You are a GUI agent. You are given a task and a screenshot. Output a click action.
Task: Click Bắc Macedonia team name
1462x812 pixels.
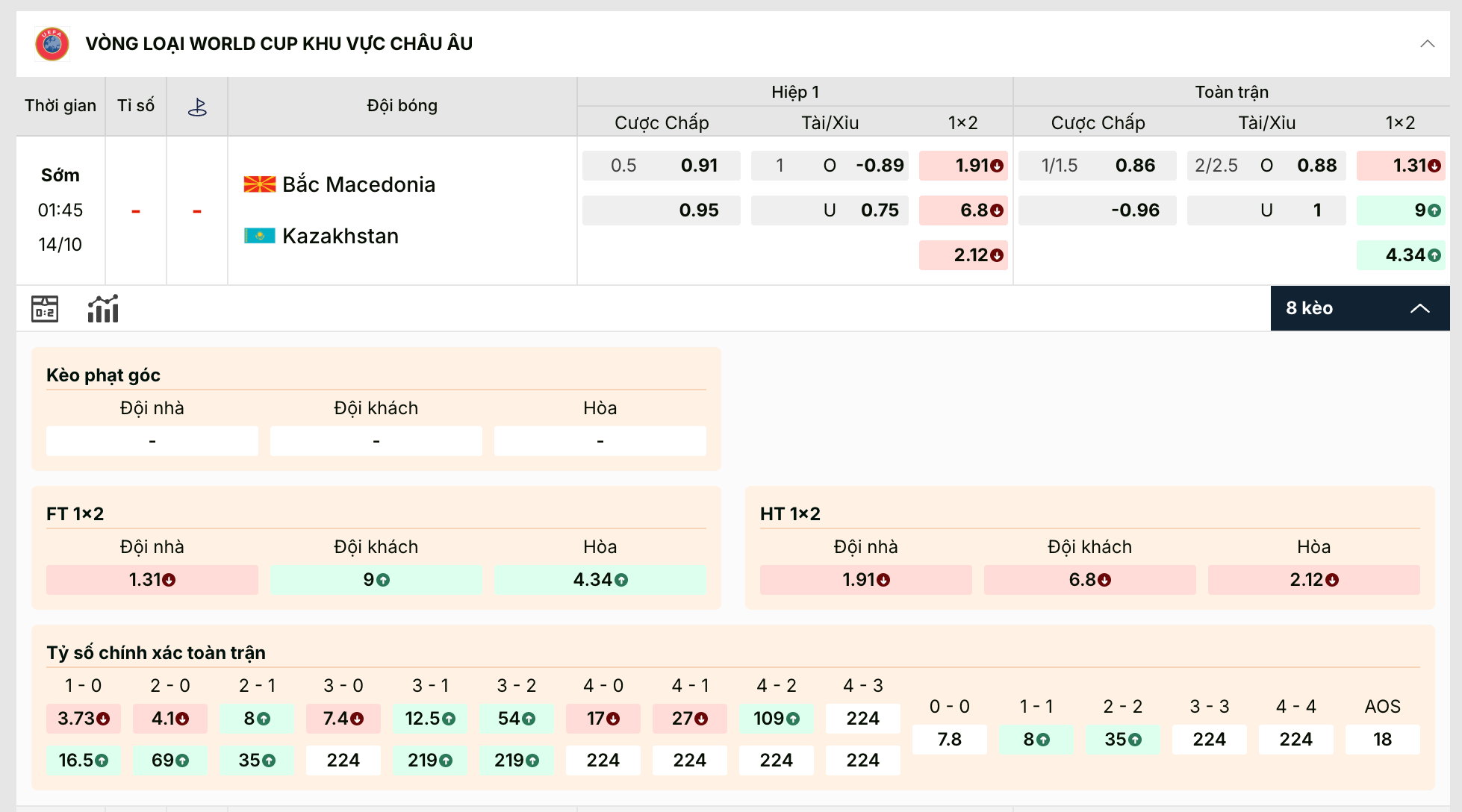(358, 184)
